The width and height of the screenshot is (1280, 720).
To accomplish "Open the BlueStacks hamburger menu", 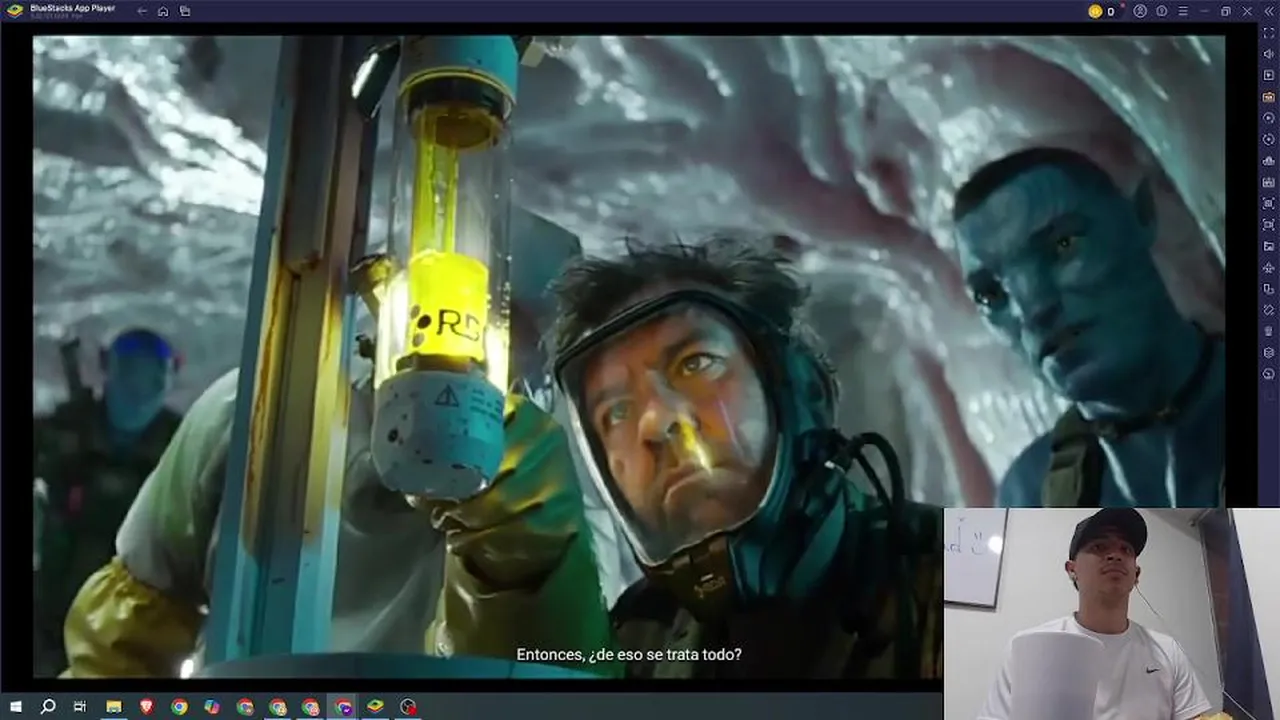I will 1183,11.
